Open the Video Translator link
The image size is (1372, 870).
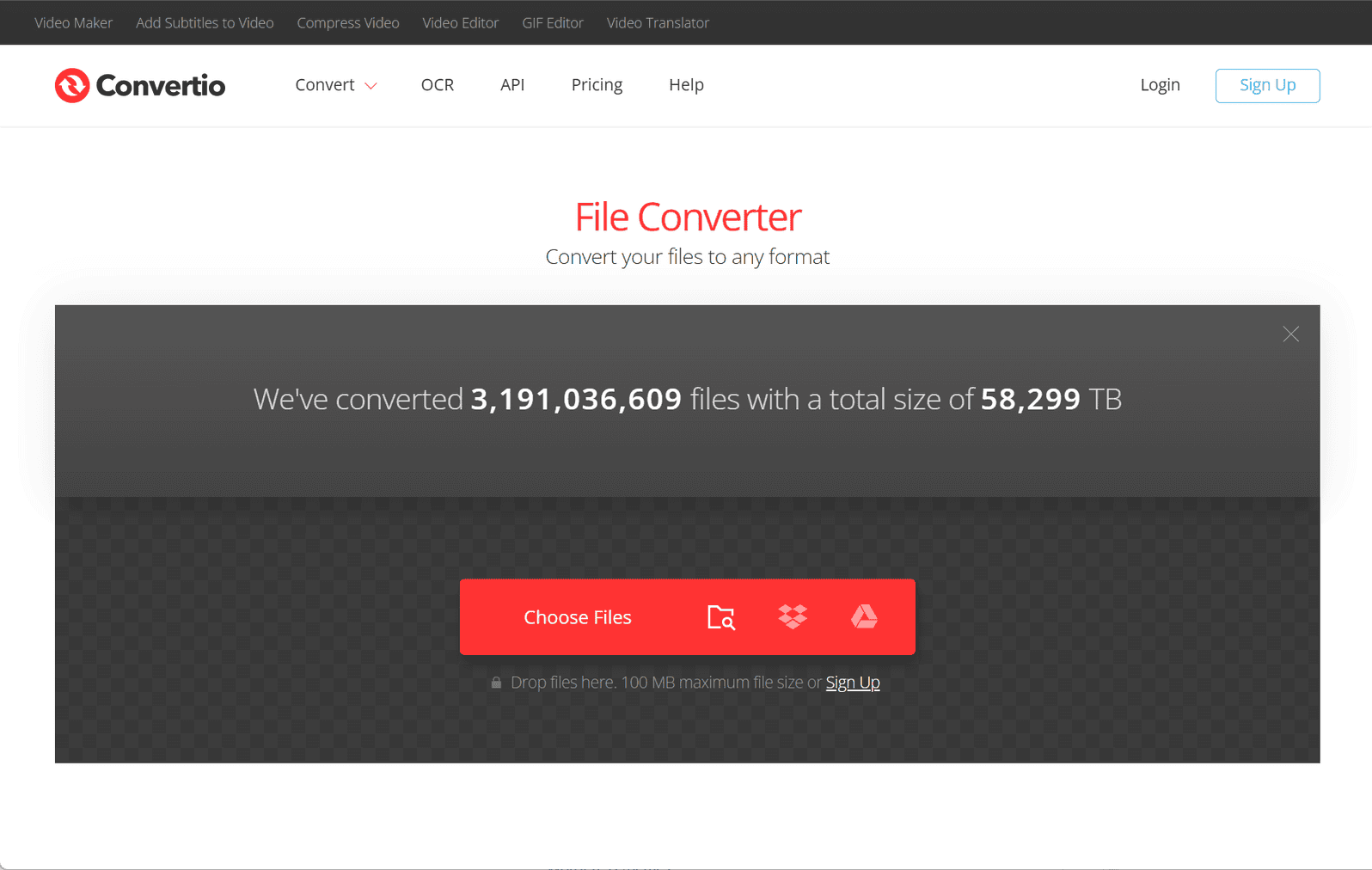[x=658, y=23]
